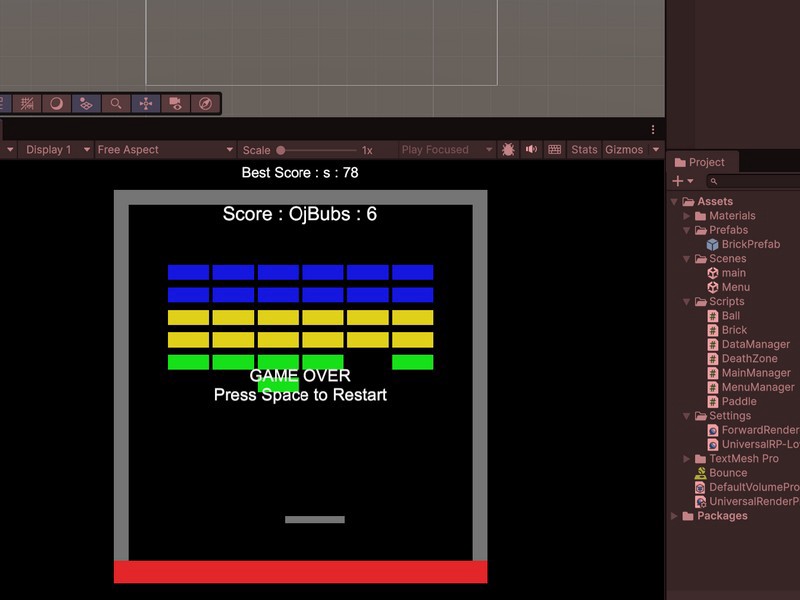The image size is (800, 600).
Task: Click the bug icon in Game view toolbar
Action: [x=508, y=150]
